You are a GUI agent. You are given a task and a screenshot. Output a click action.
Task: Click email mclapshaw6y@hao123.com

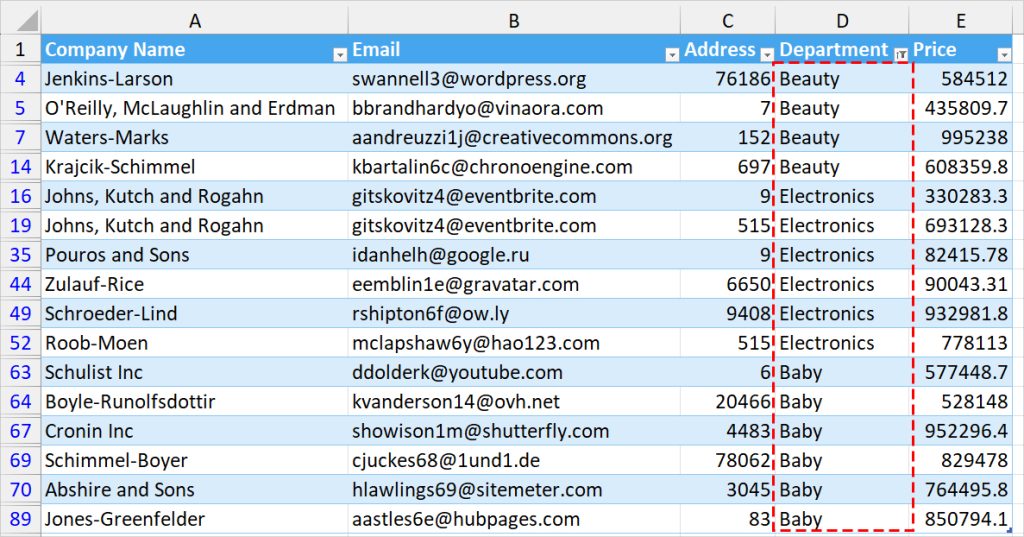click(475, 344)
